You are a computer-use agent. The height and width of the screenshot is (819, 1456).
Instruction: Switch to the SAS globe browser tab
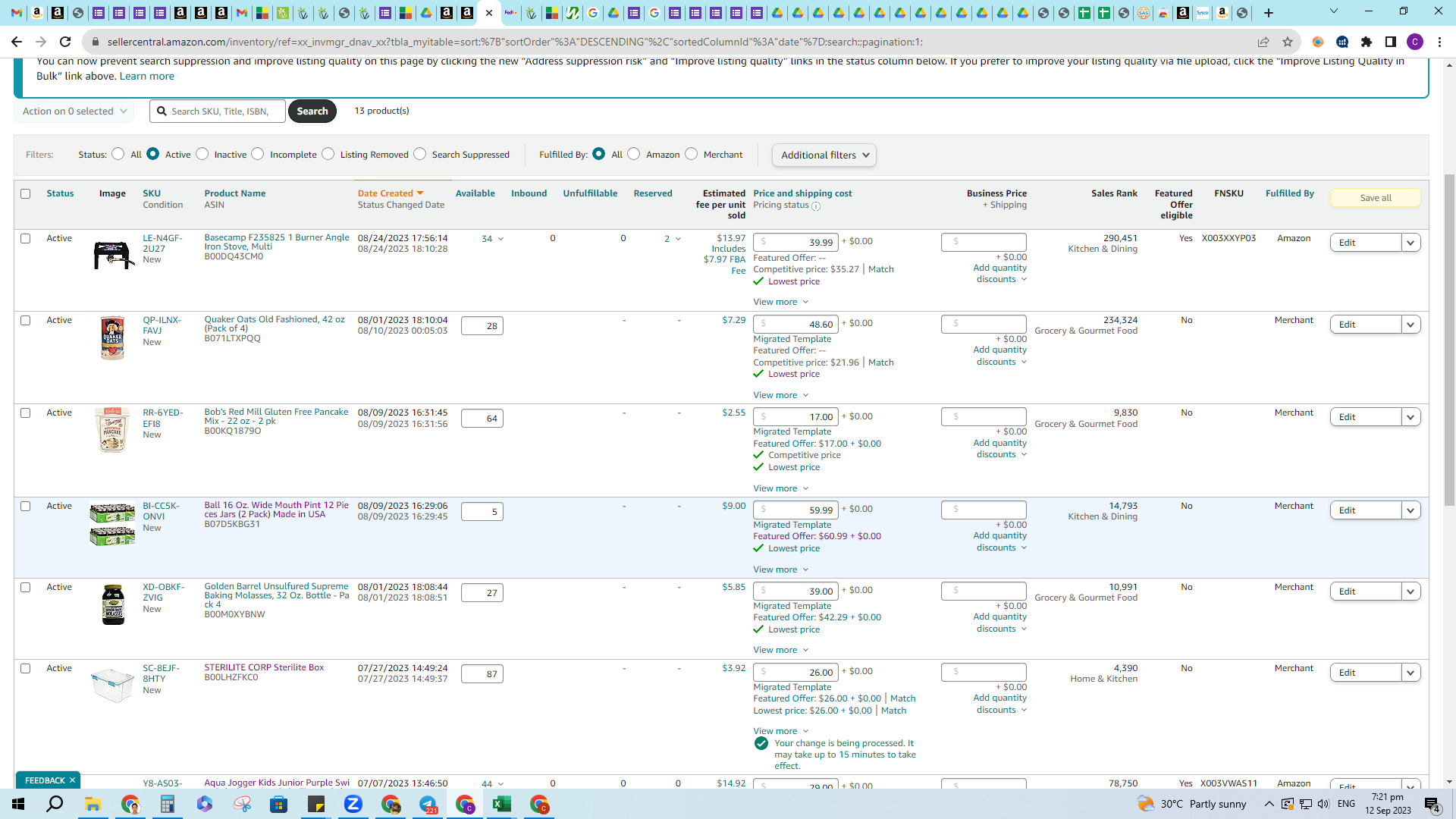coord(1143,13)
